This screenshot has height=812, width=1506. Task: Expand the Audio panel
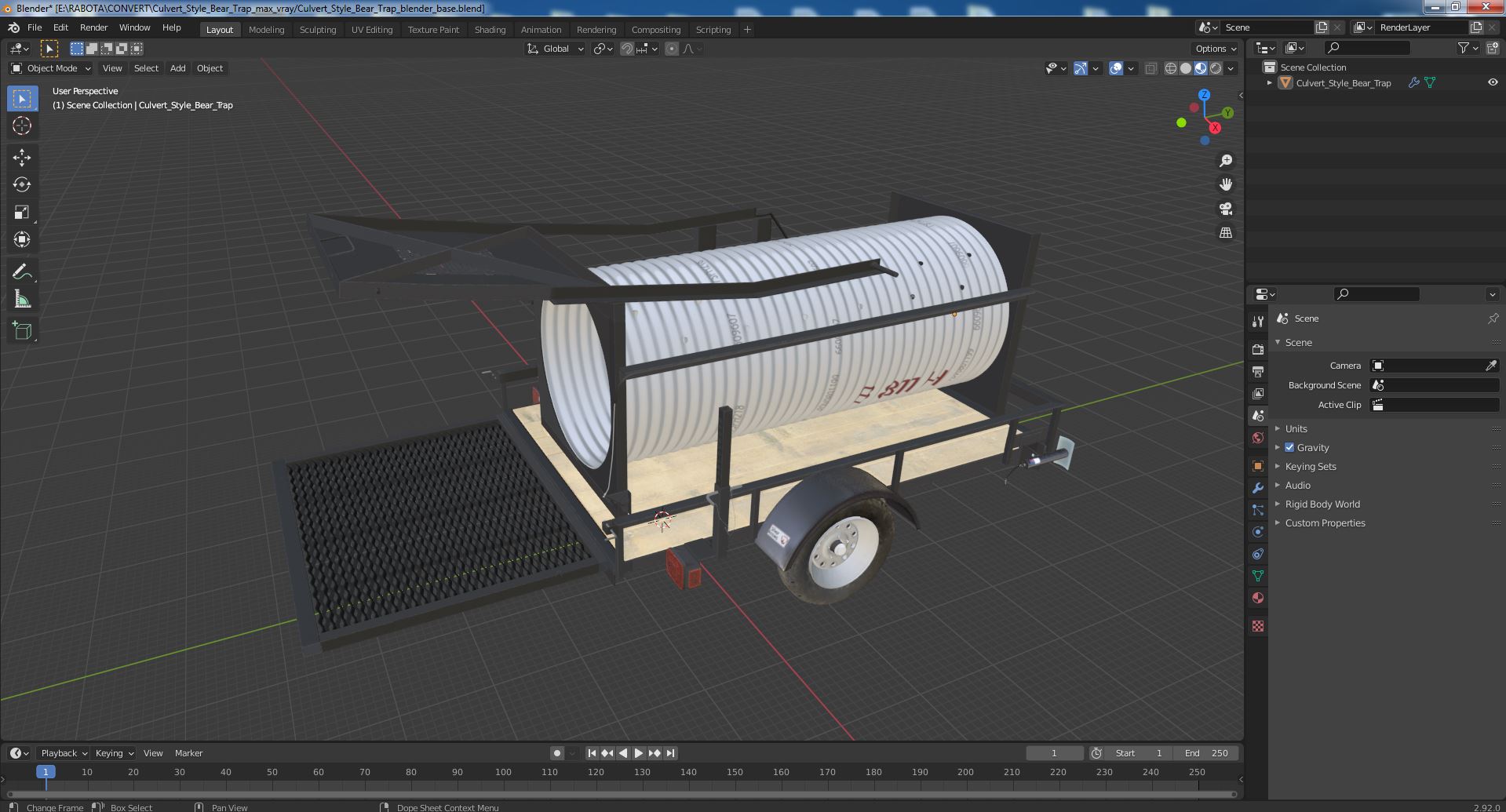coord(1297,486)
